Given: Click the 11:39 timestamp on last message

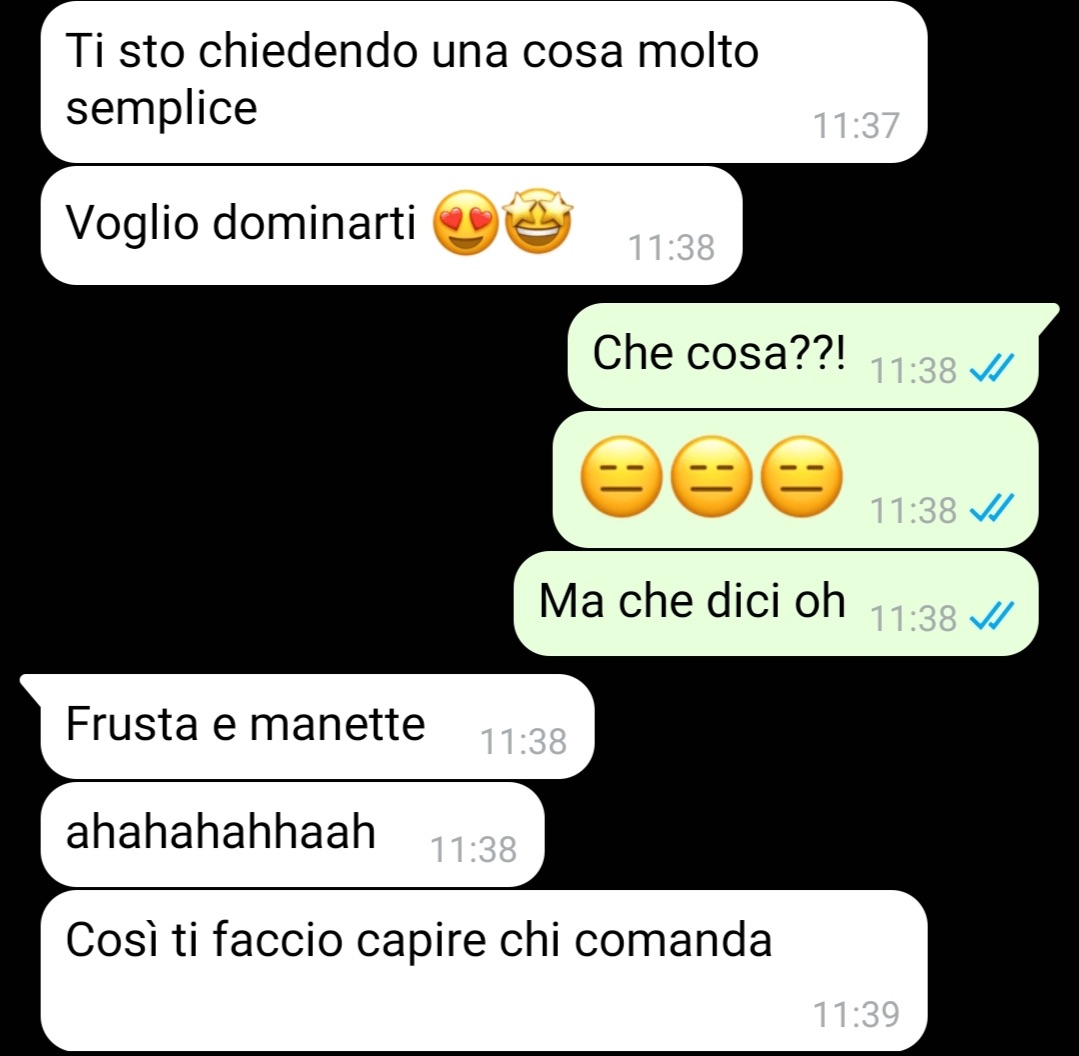Looking at the screenshot, I should [856, 1014].
